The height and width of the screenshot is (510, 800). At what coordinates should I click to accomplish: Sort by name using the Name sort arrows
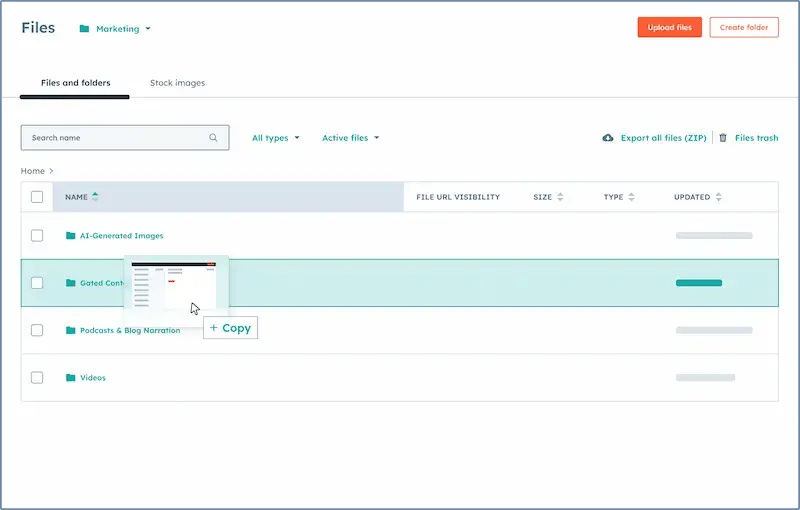pyautogui.click(x=95, y=197)
